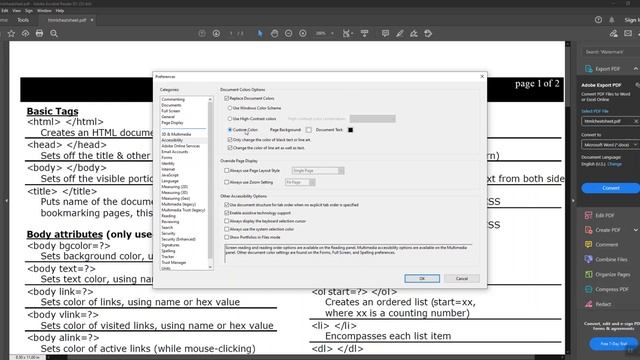Click the Free 7-Day Trial button

pos(613,344)
